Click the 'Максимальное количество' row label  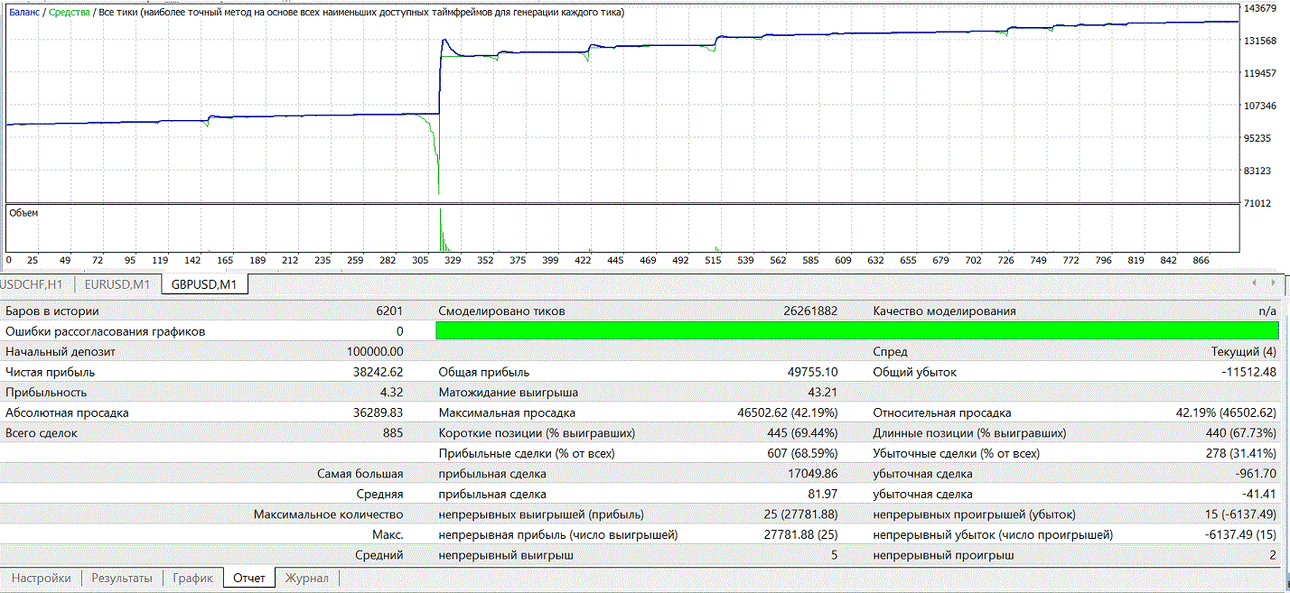click(328, 514)
